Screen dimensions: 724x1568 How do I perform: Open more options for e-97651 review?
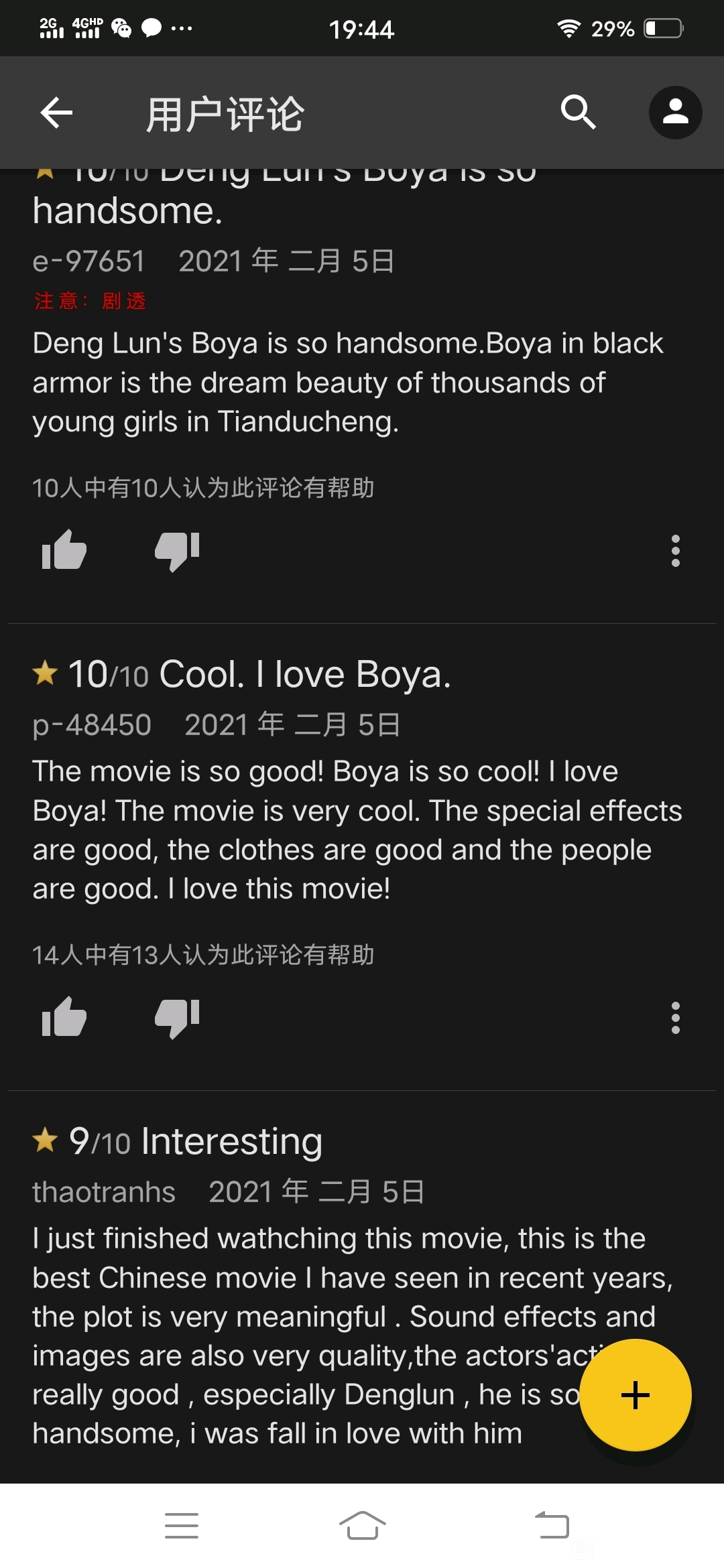tap(675, 551)
